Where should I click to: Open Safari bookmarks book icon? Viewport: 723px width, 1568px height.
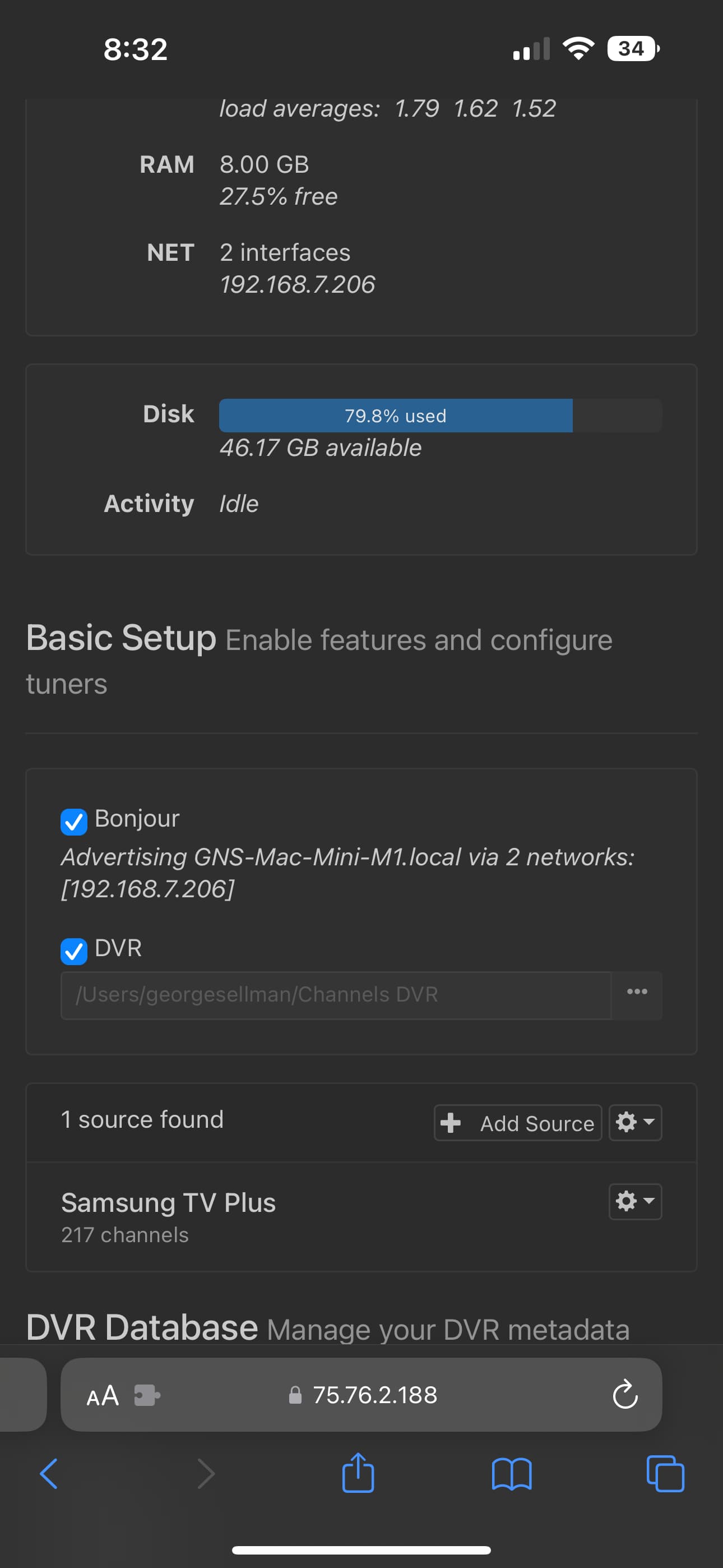coord(511,1474)
